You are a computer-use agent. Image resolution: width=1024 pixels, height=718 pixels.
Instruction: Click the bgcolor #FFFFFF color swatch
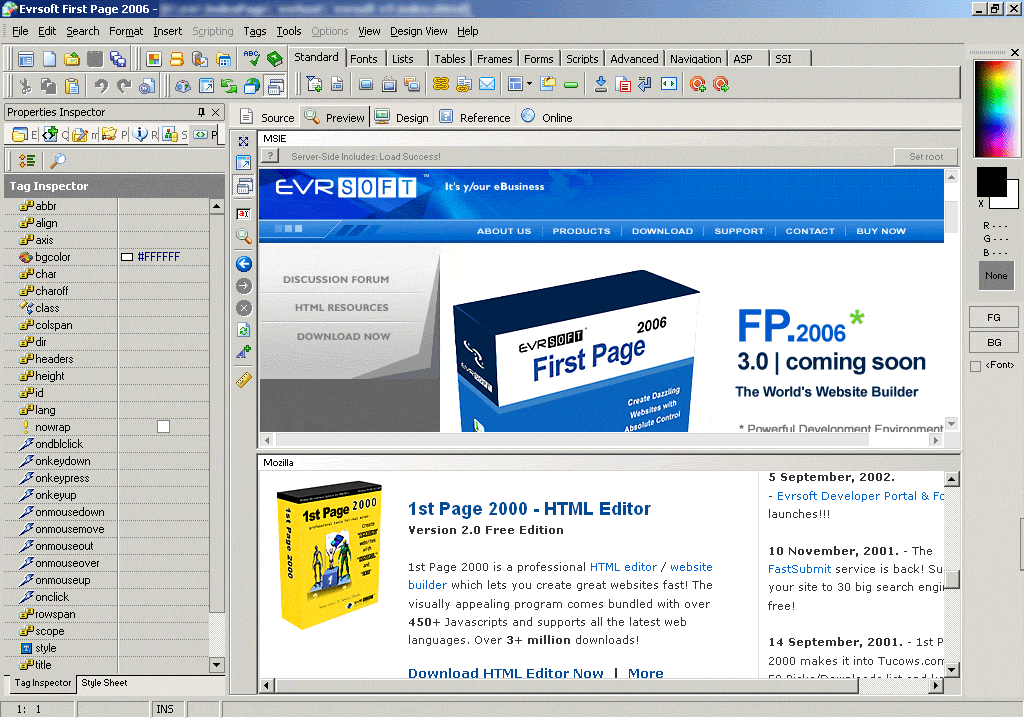click(127, 257)
